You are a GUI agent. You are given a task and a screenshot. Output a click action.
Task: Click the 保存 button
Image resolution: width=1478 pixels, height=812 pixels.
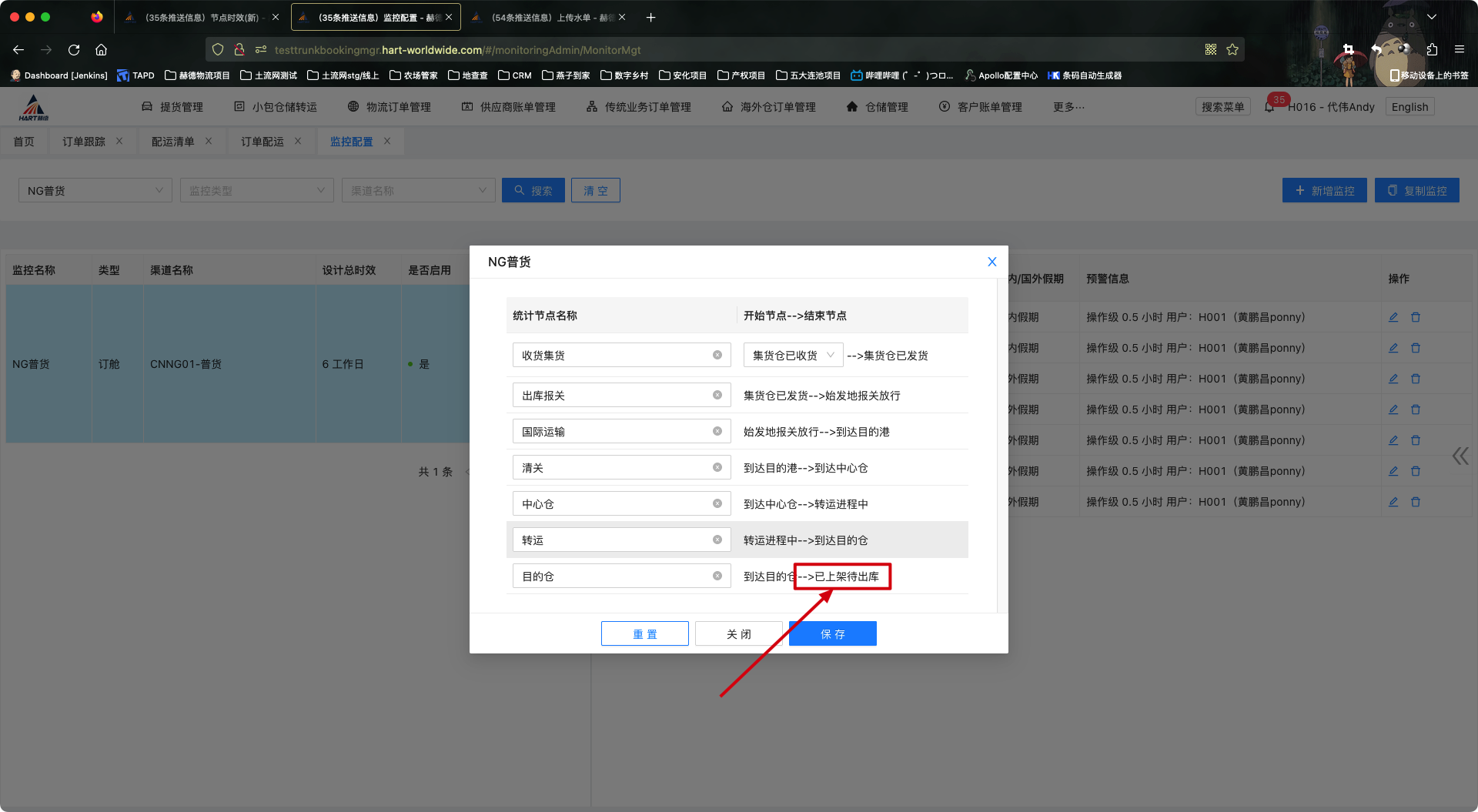pyautogui.click(x=832, y=633)
